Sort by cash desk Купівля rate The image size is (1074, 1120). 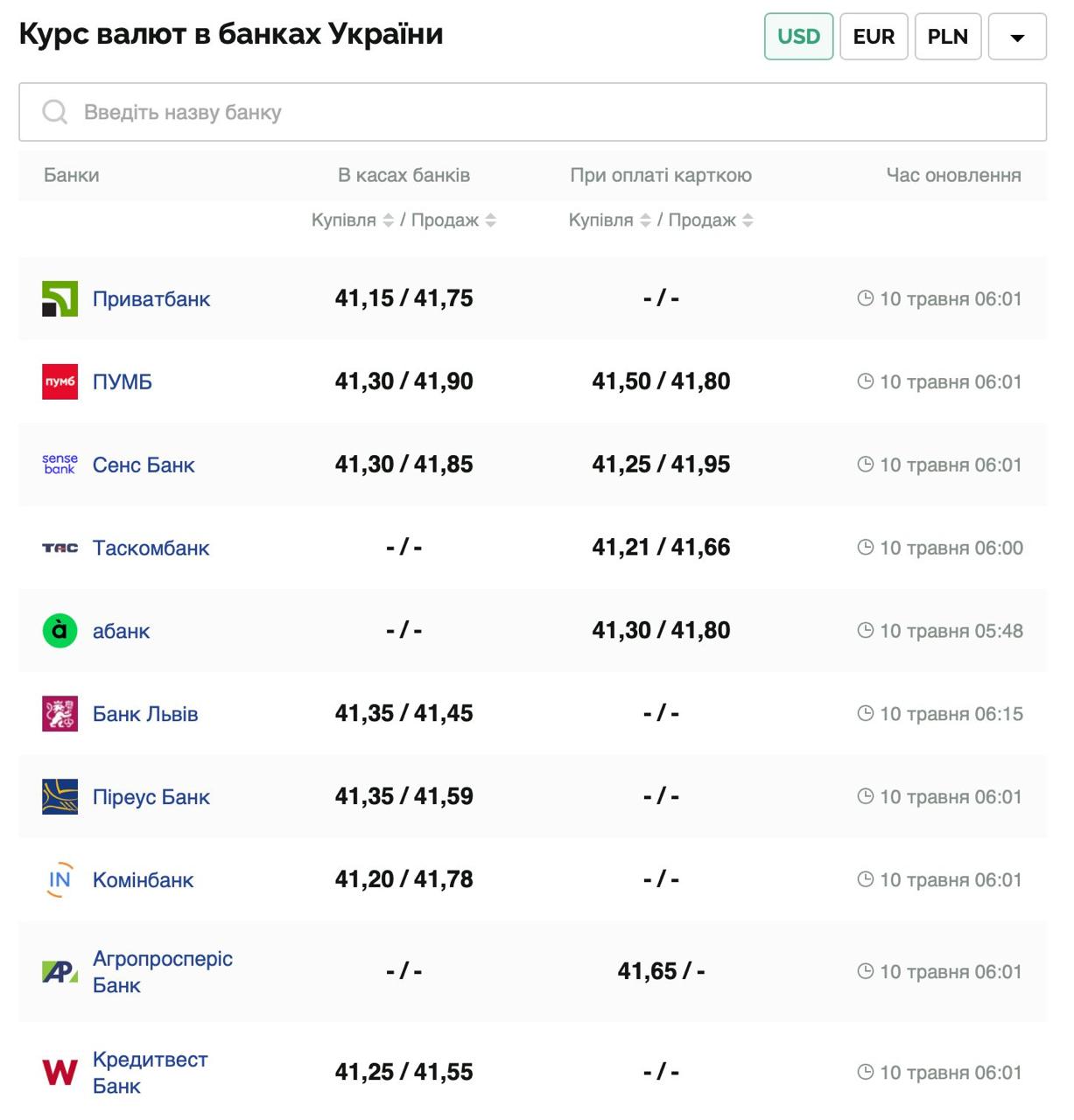388,220
